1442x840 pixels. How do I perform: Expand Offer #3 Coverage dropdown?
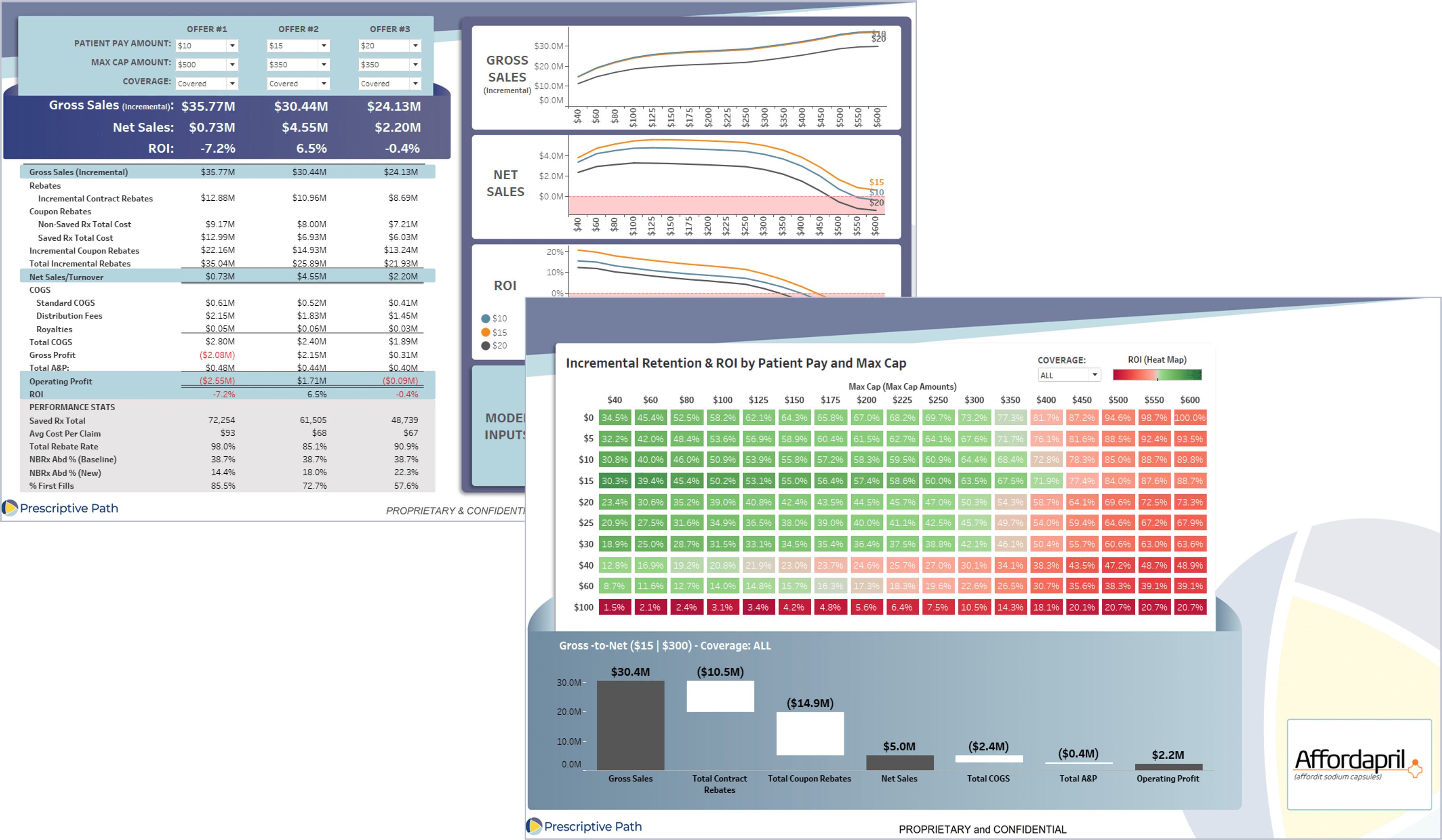(x=415, y=84)
